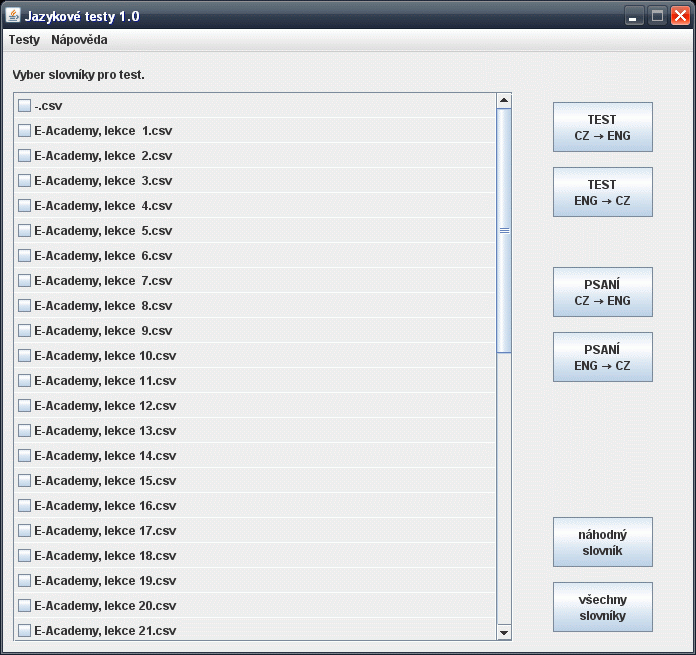Maximize the Jazykové testy window
The image size is (696, 655).
click(x=657, y=16)
